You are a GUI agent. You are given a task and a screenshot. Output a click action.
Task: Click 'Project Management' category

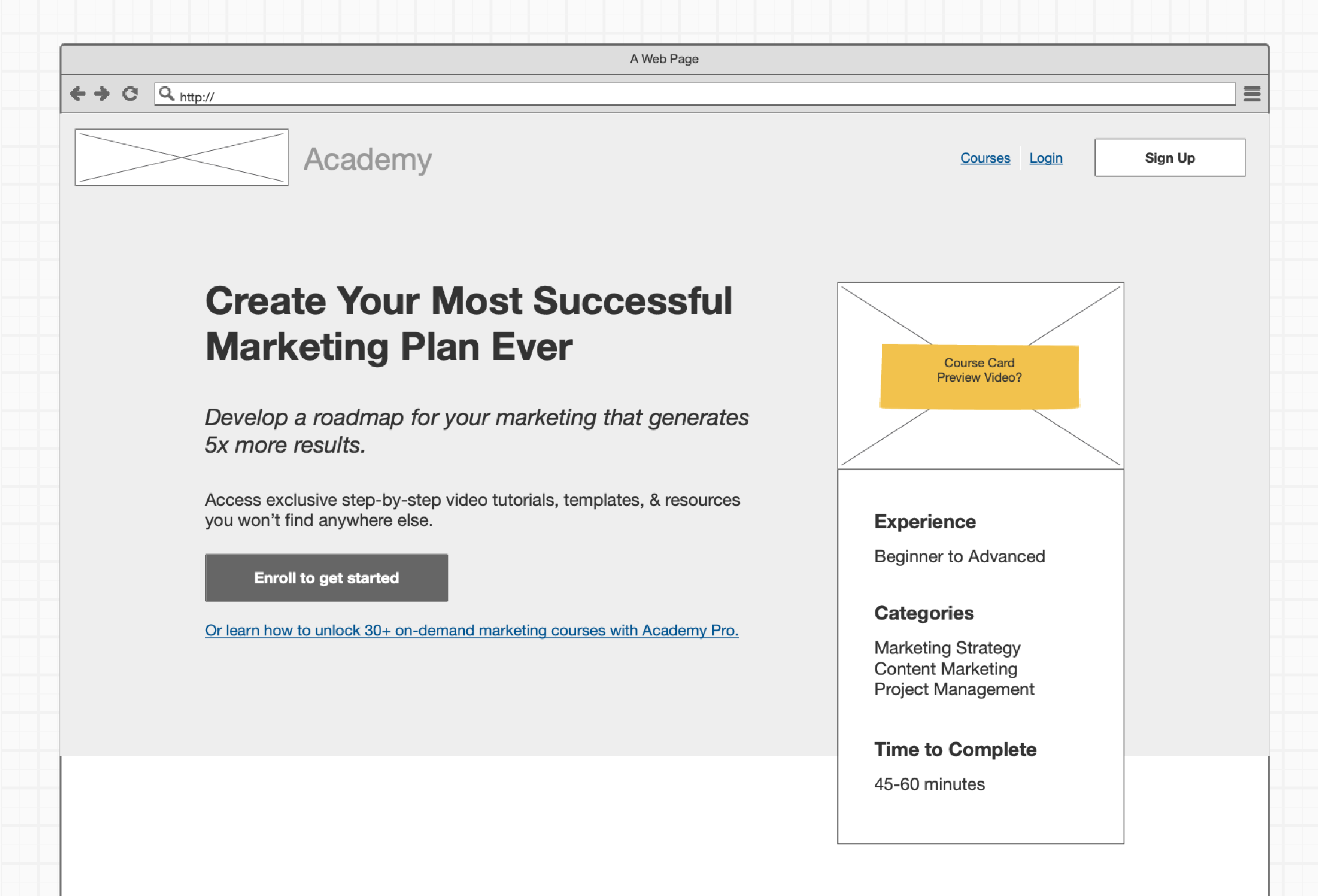(954, 689)
